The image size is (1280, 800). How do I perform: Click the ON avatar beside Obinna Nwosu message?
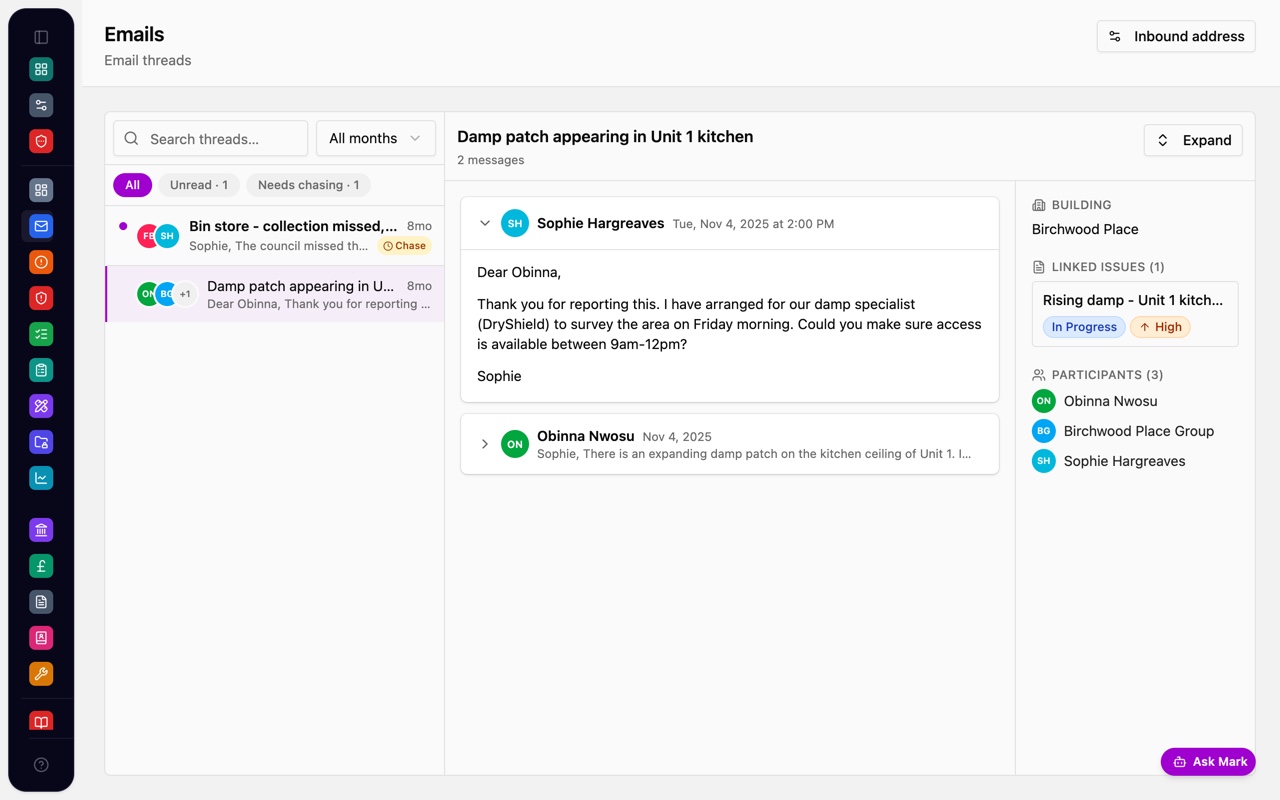[x=515, y=444]
